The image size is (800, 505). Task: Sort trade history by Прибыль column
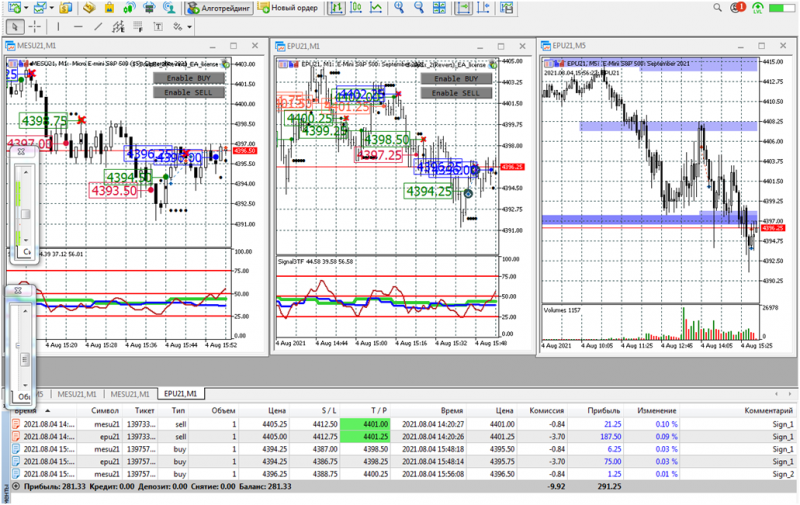pos(604,410)
